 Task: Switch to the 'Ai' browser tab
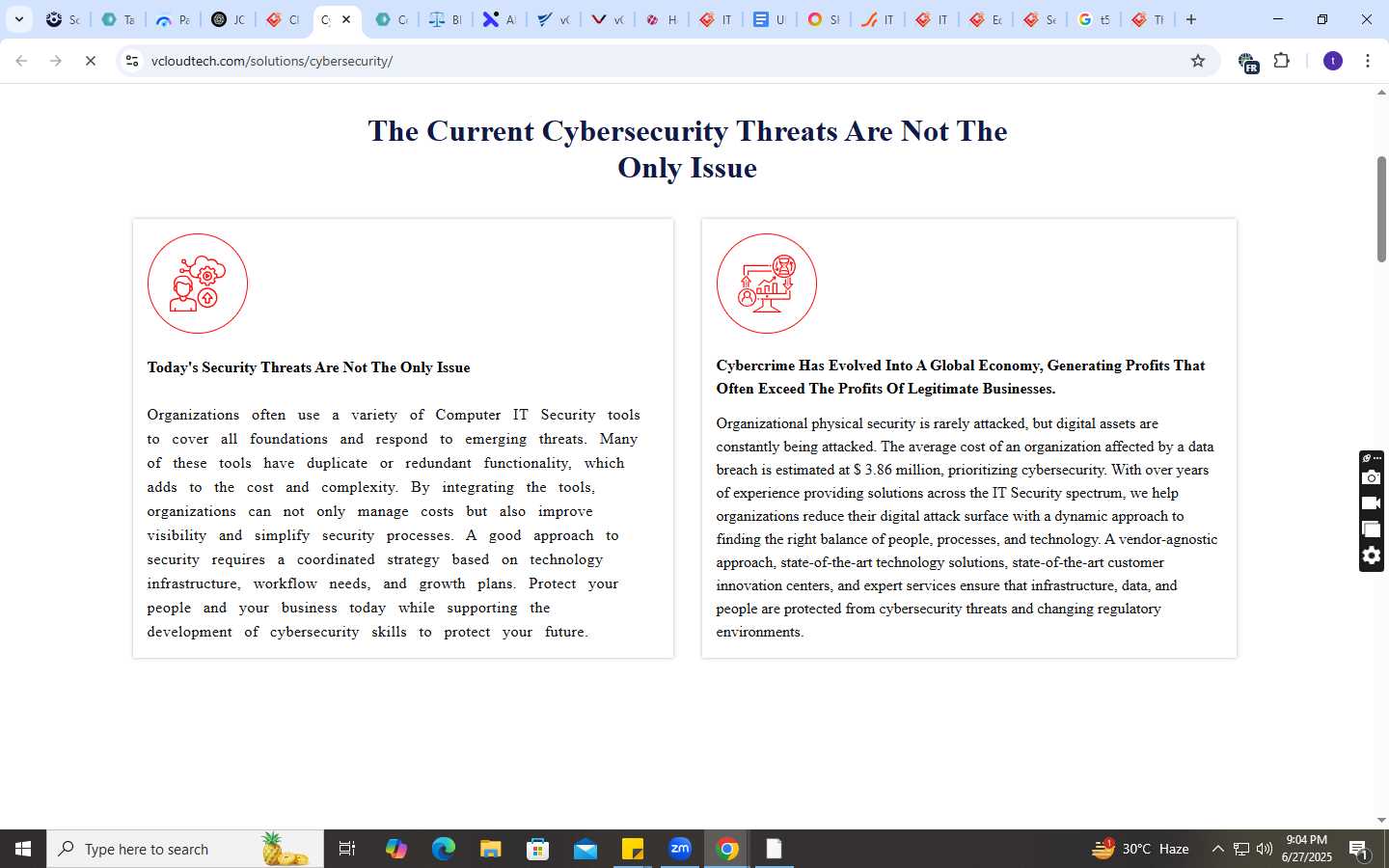tap(500, 19)
